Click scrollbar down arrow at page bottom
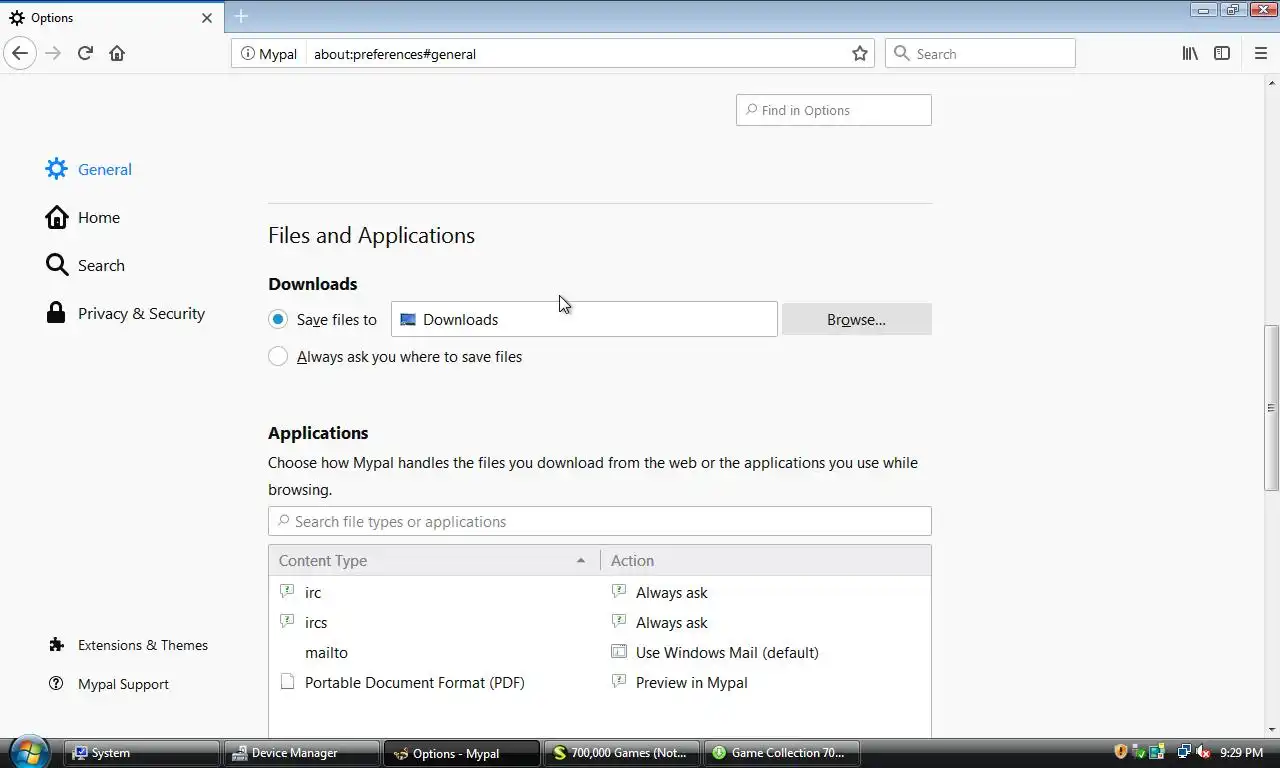1280x768 pixels. click(1272, 730)
